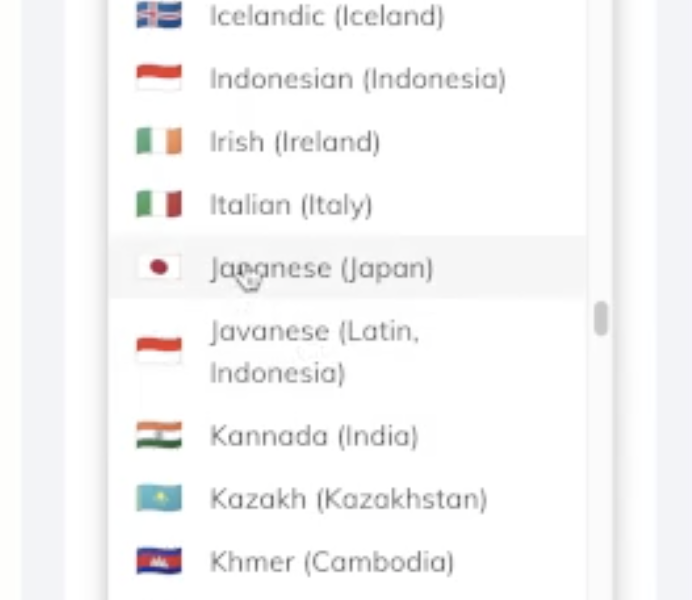692x600 pixels.
Task: Select Icelandic (Iceland) from the list
Action: point(326,16)
